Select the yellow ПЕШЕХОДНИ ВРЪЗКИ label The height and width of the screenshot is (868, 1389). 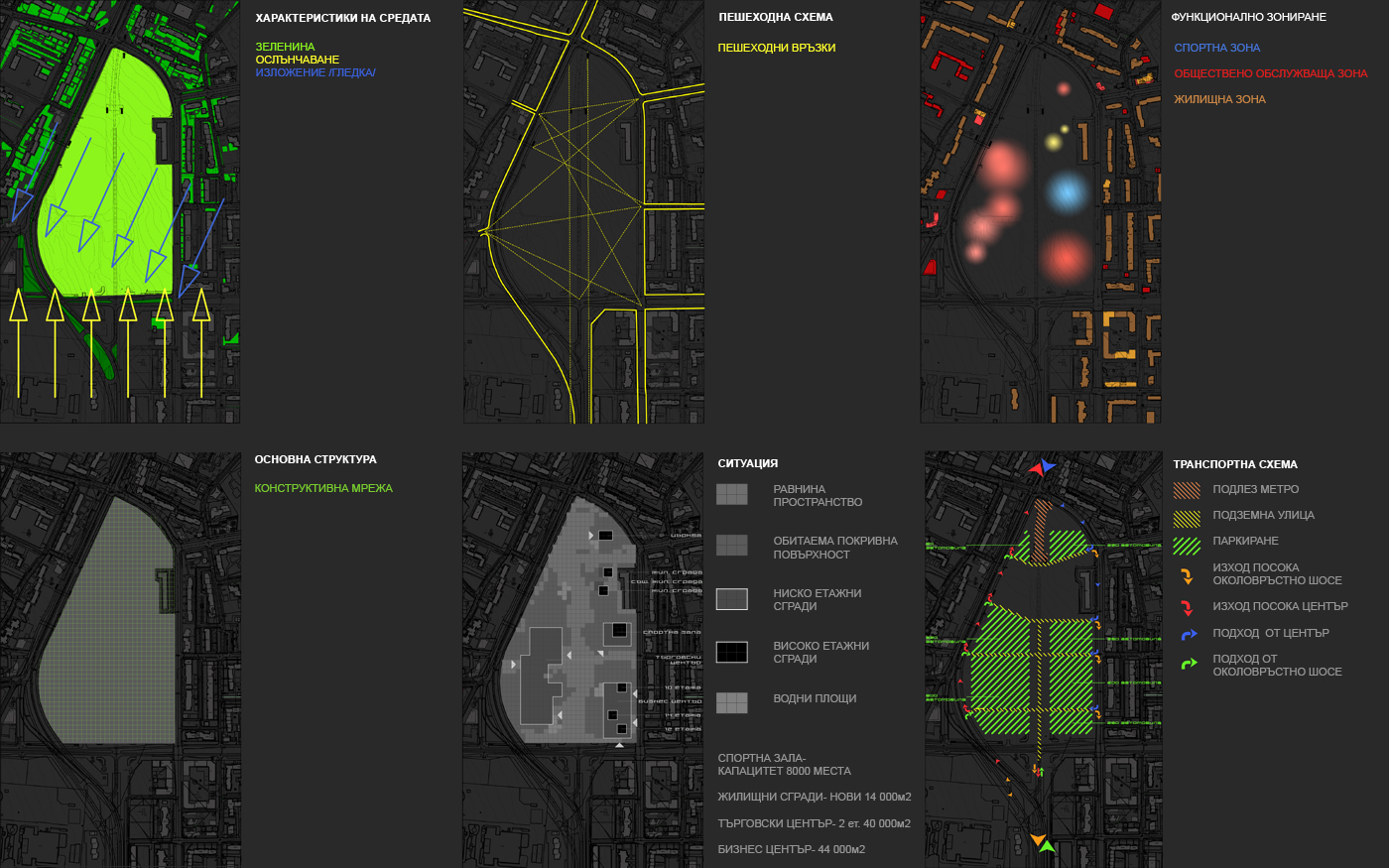pos(777,48)
